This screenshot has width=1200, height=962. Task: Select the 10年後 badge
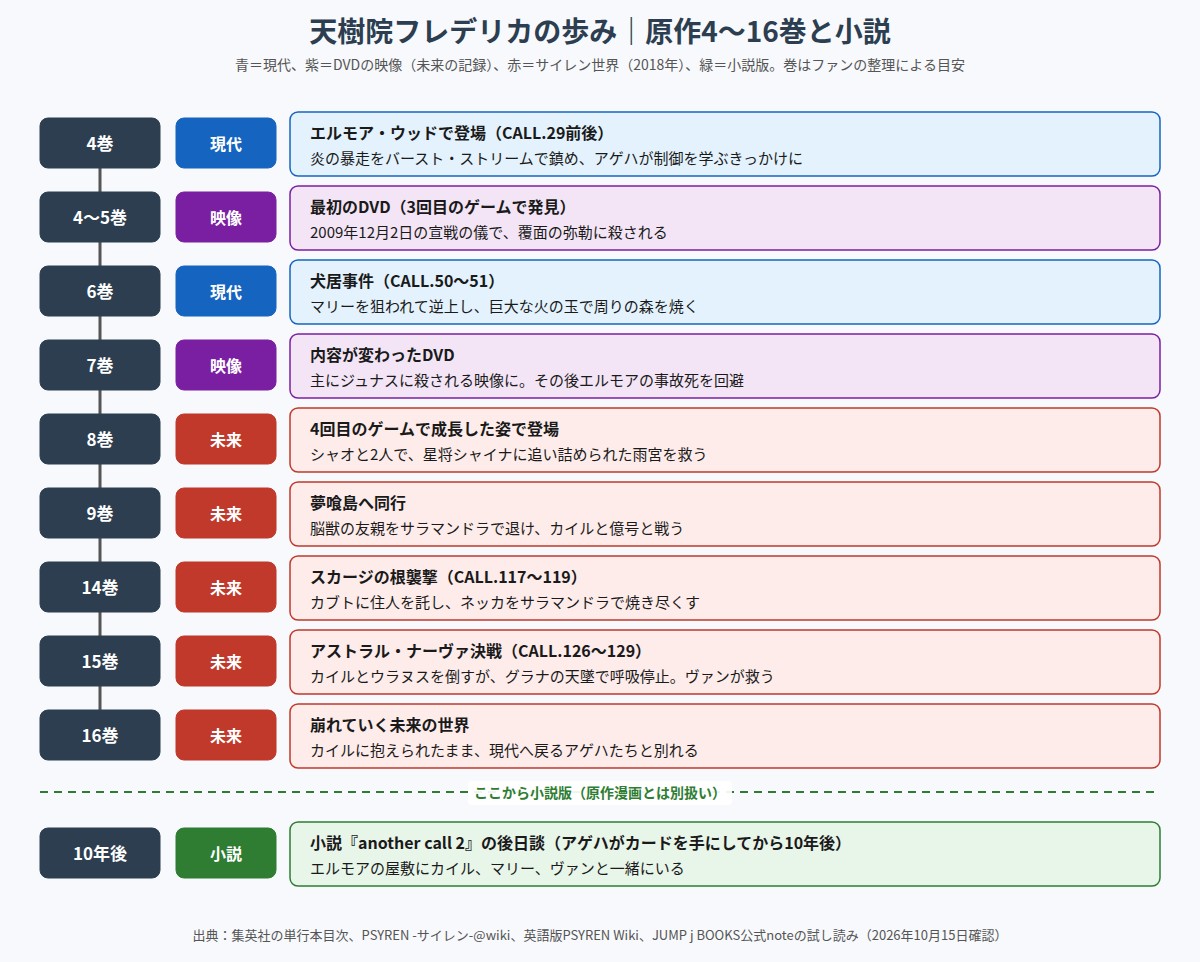(x=100, y=853)
